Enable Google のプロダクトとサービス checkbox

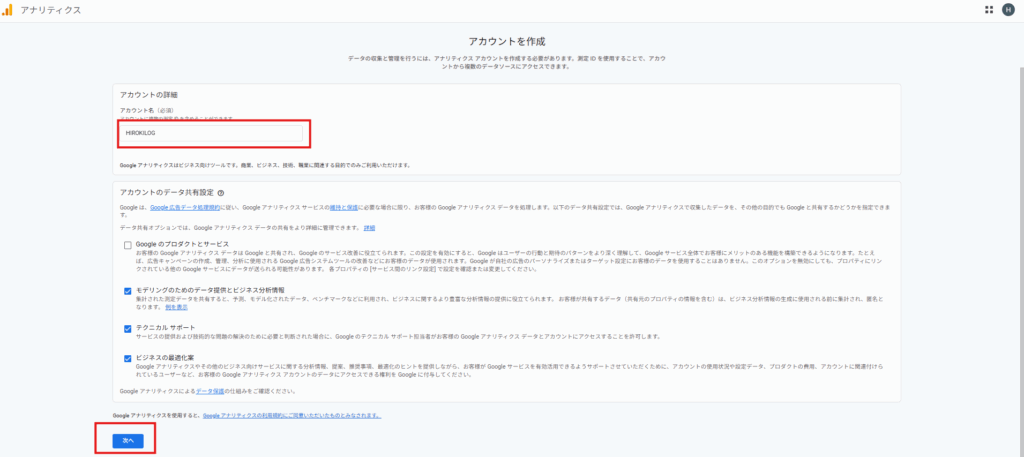(x=128, y=245)
